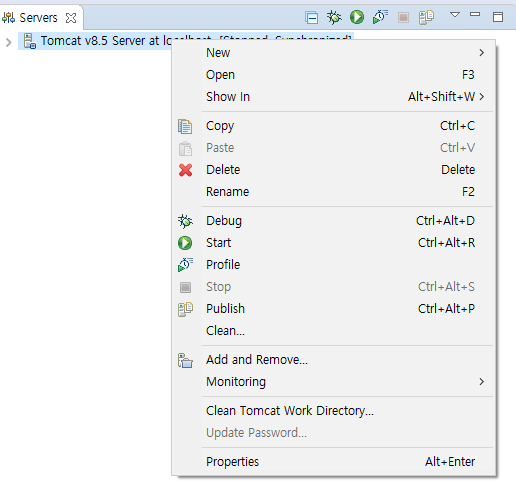Click the Stop server toolbar icon
The width and height of the screenshot is (516, 494).
point(403,17)
